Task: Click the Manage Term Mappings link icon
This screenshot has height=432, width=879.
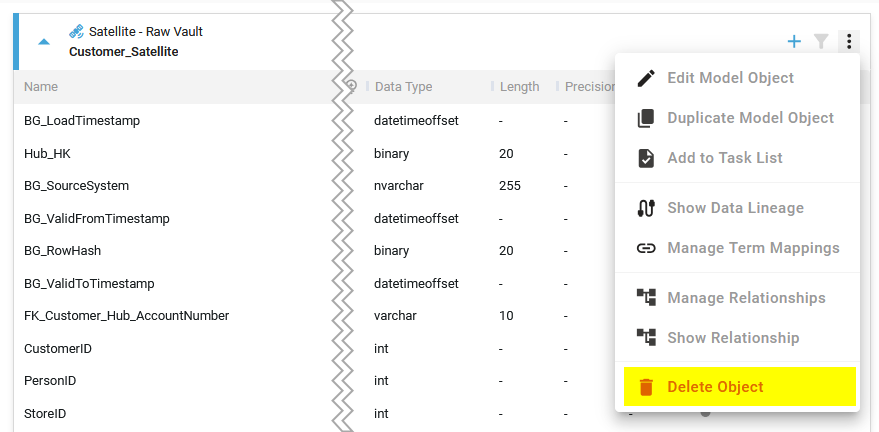Action: (646, 248)
